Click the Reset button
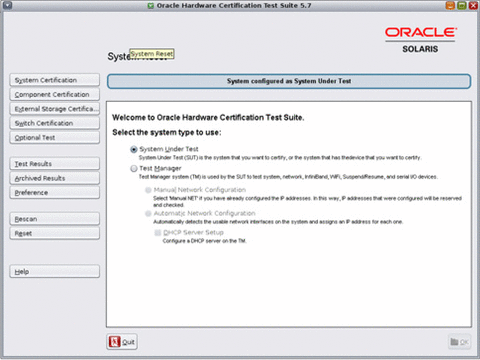This screenshot has width=480, height=360. [x=55, y=233]
